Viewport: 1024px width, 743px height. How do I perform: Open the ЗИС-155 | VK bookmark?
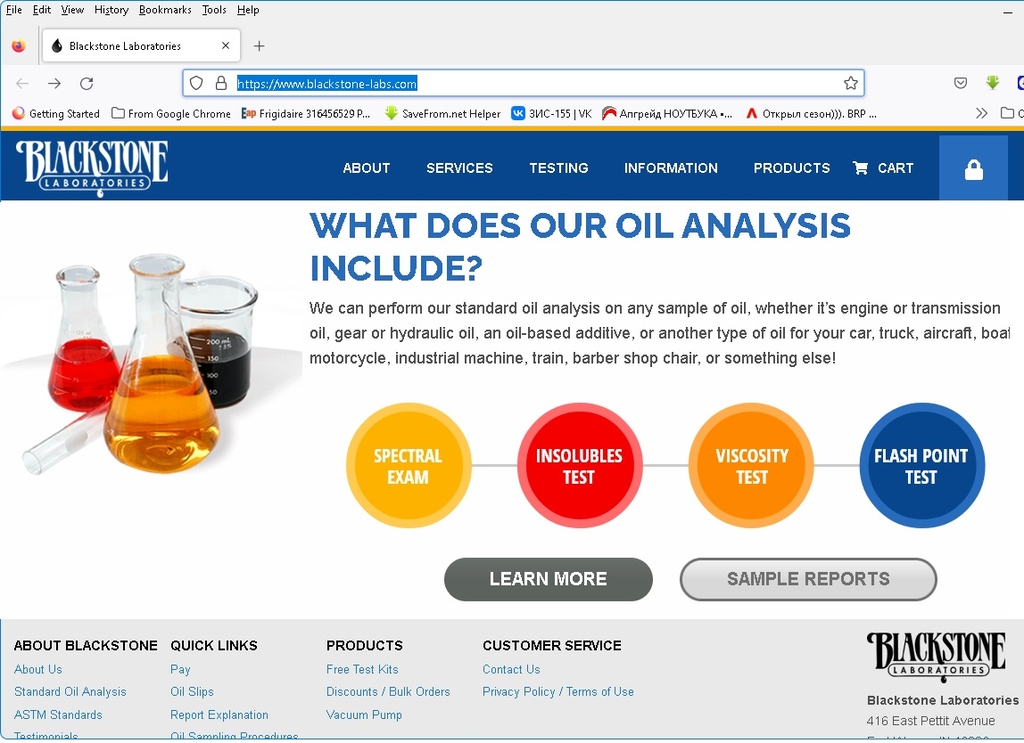point(552,114)
